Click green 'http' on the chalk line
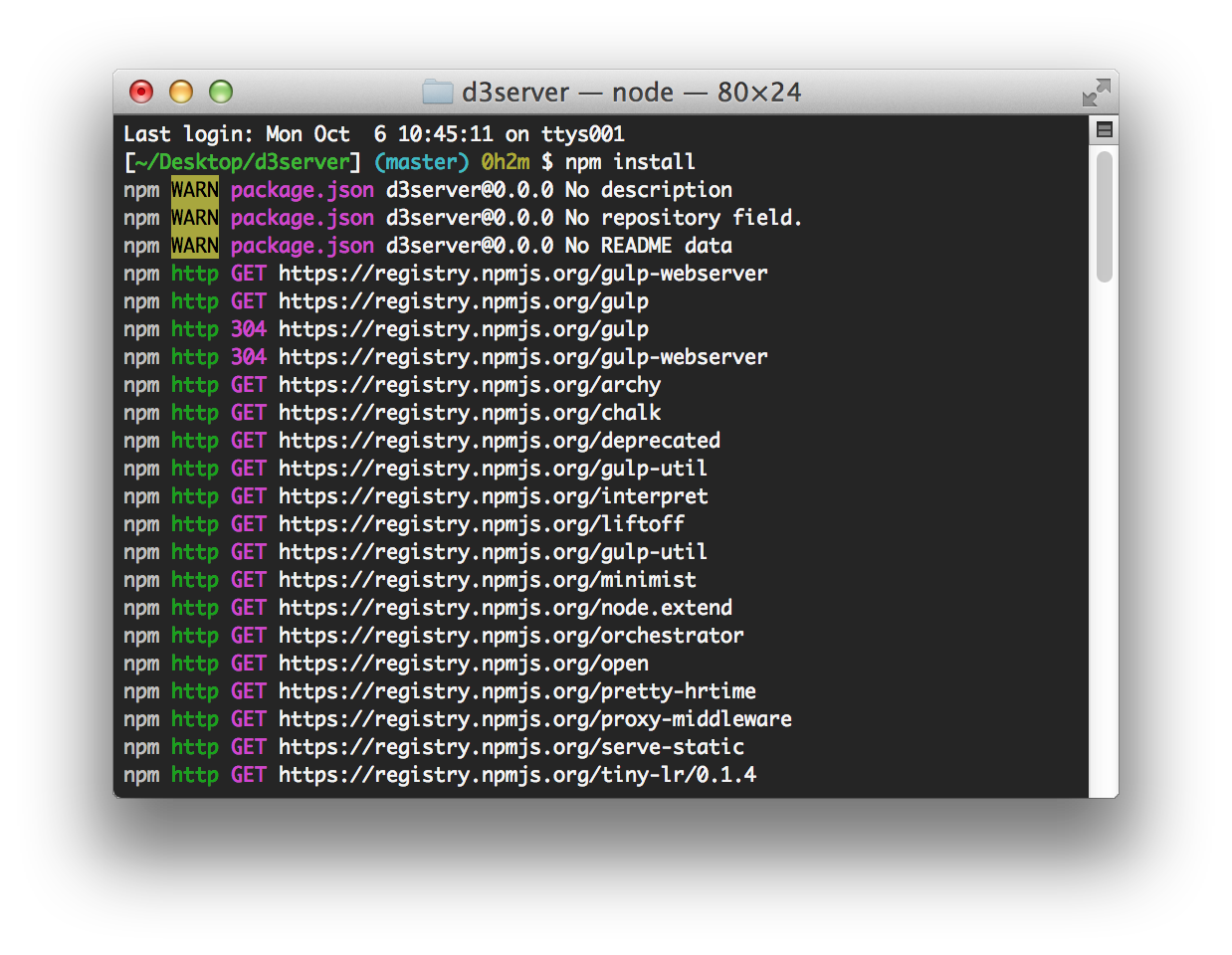This screenshot has width=1232, height=955. tap(195, 413)
